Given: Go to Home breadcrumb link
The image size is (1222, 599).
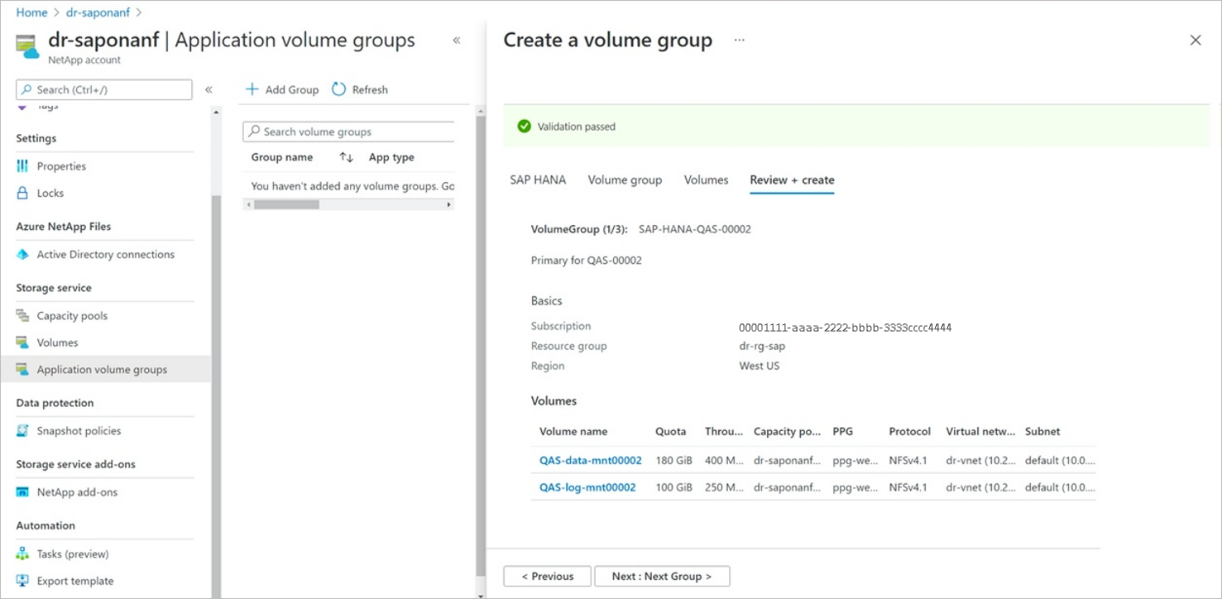Looking at the screenshot, I should pyautogui.click(x=32, y=12).
